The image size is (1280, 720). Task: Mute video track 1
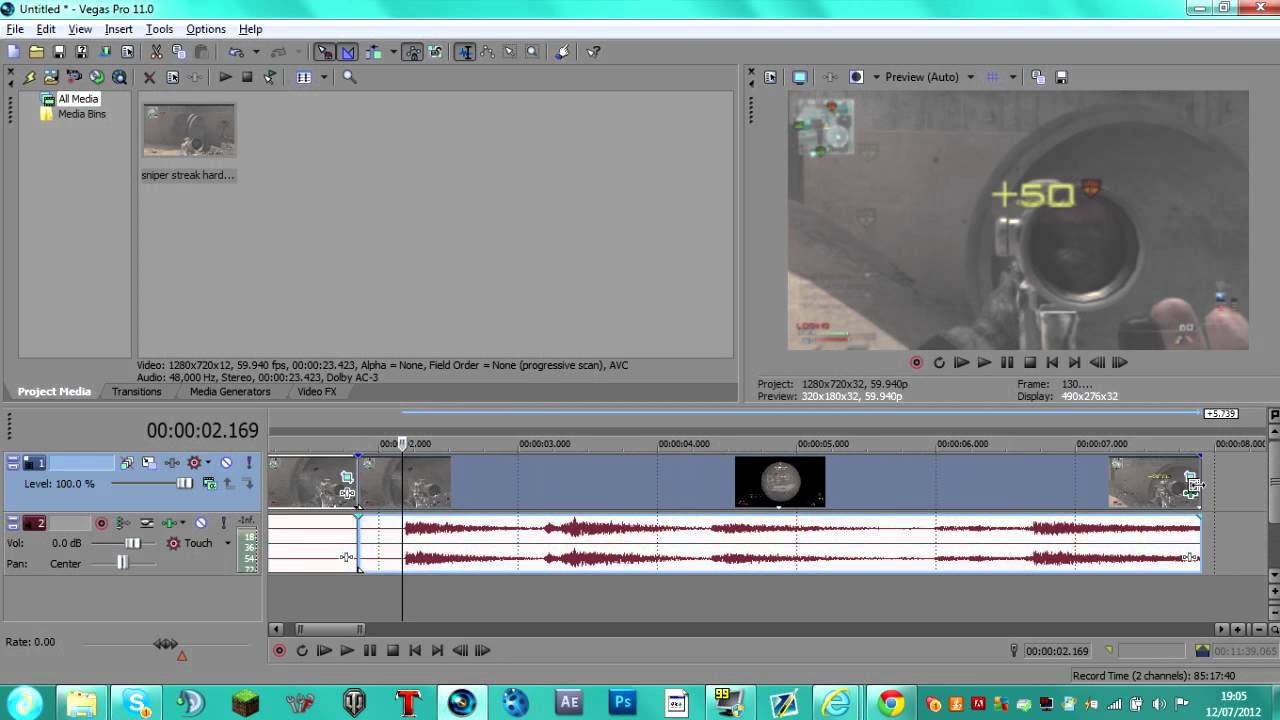coord(226,463)
